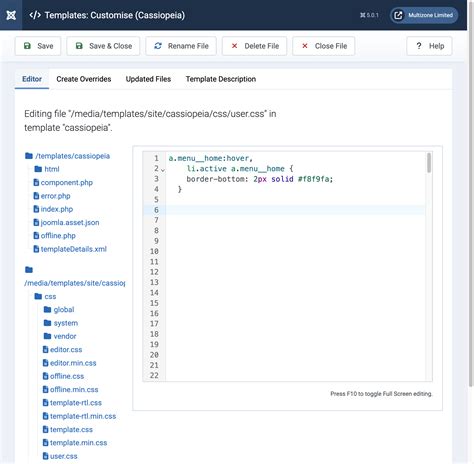Click the Joomla logo icon

(11, 15)
